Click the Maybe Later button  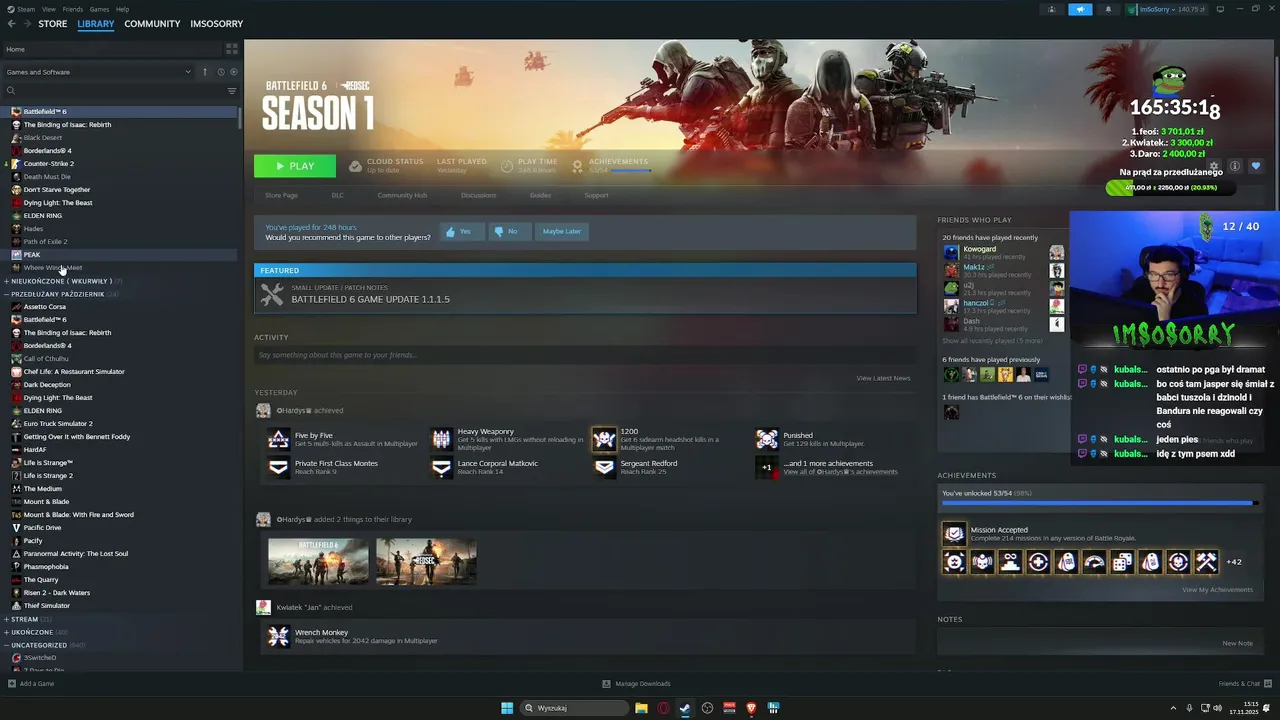tap(561, 231)
